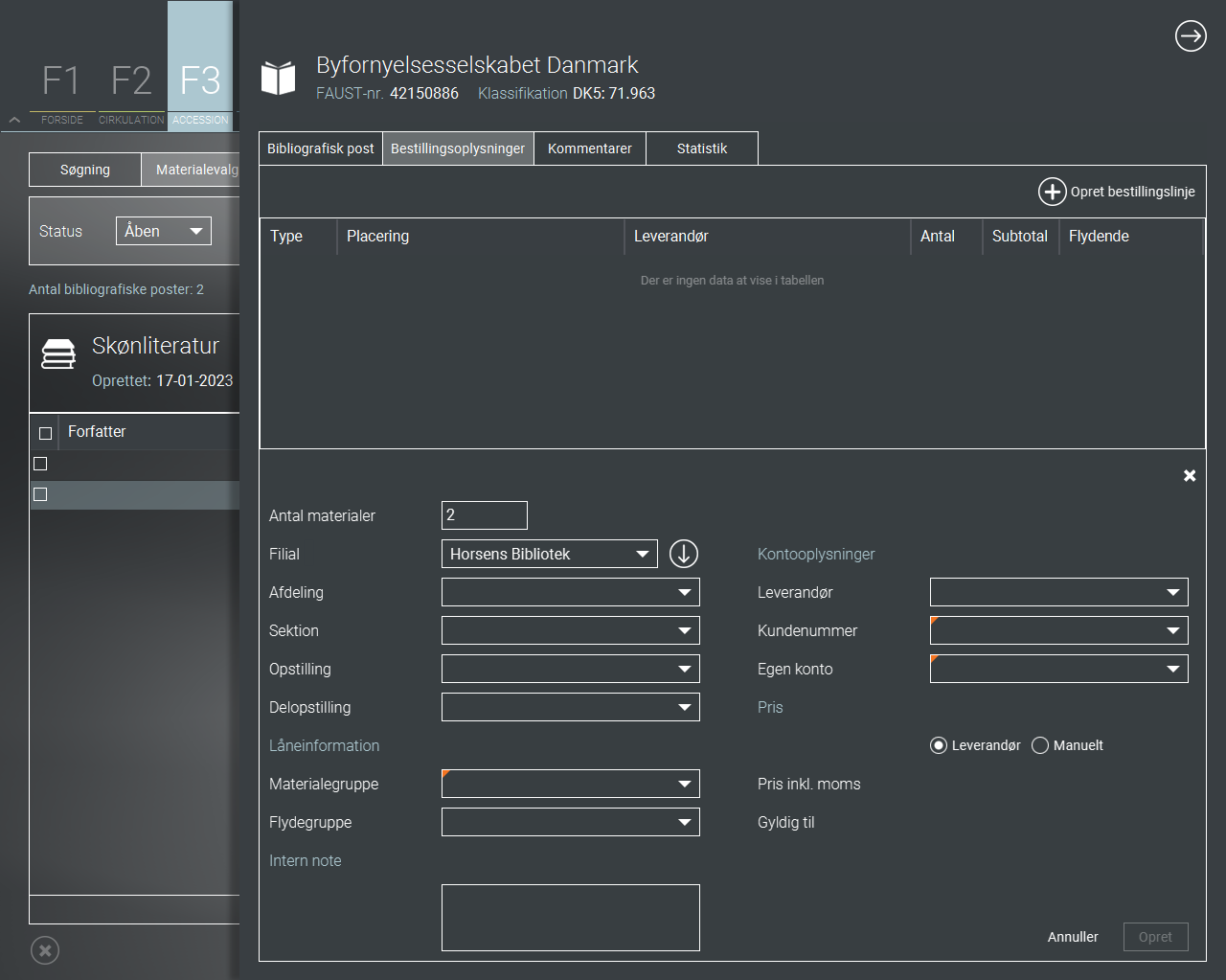This screenshot has height=980, width=1226.
Task: Open the Afdeling dropdown
Action: [571, 592]
